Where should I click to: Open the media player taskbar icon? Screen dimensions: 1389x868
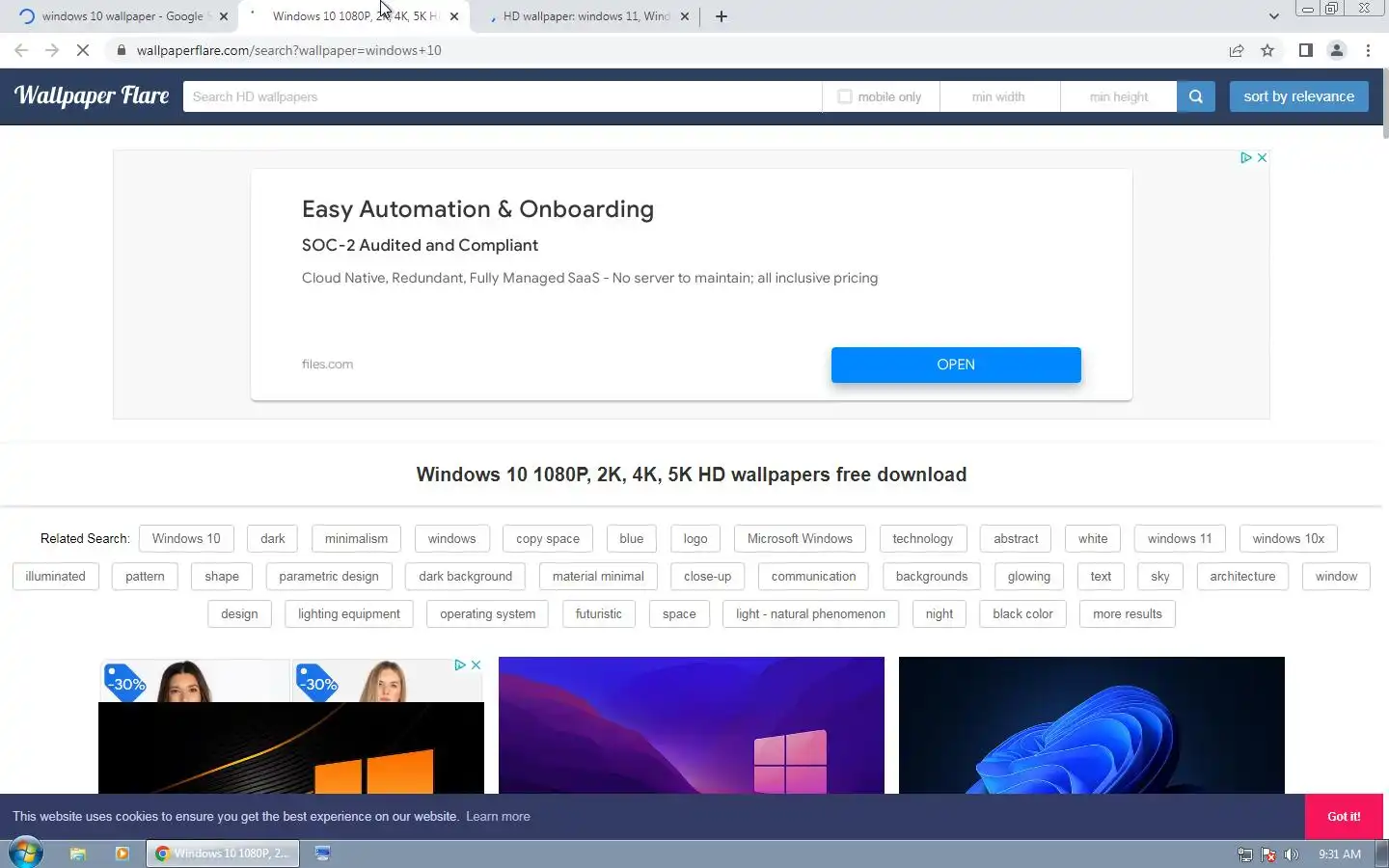[122, 854]
